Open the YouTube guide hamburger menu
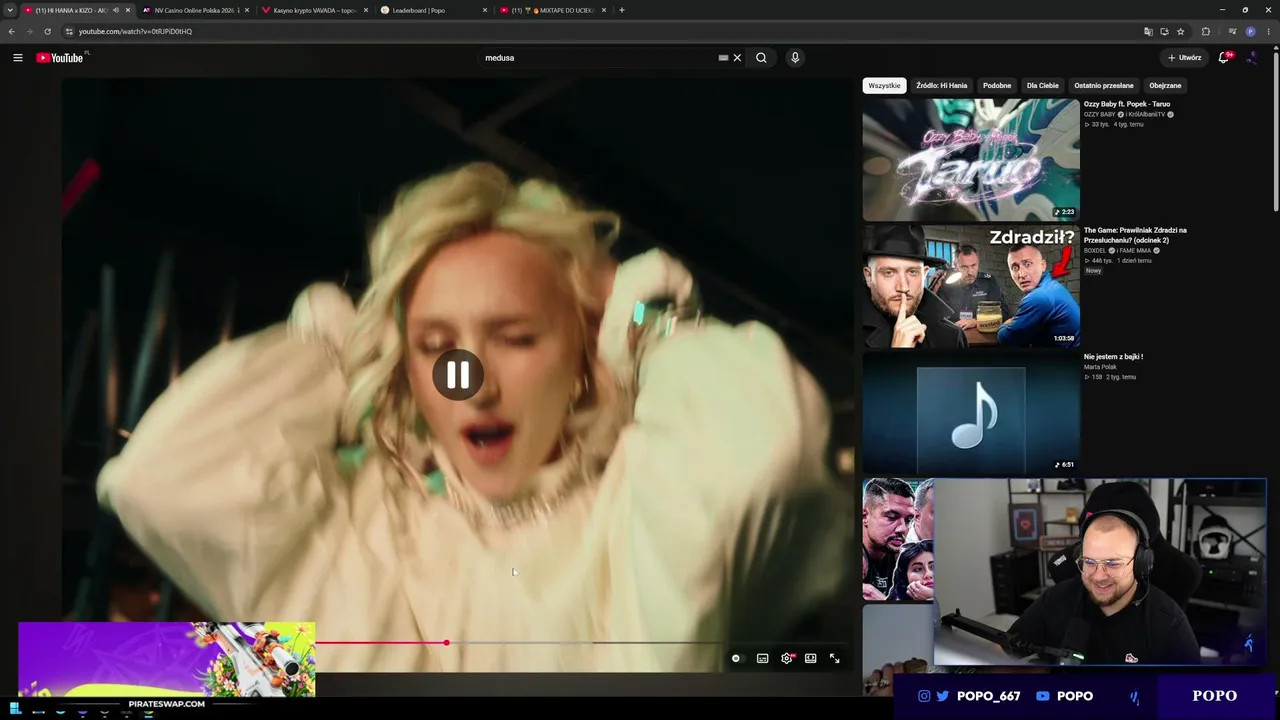This screenshot has height=720, width=1280. click(x=18, y=58)
